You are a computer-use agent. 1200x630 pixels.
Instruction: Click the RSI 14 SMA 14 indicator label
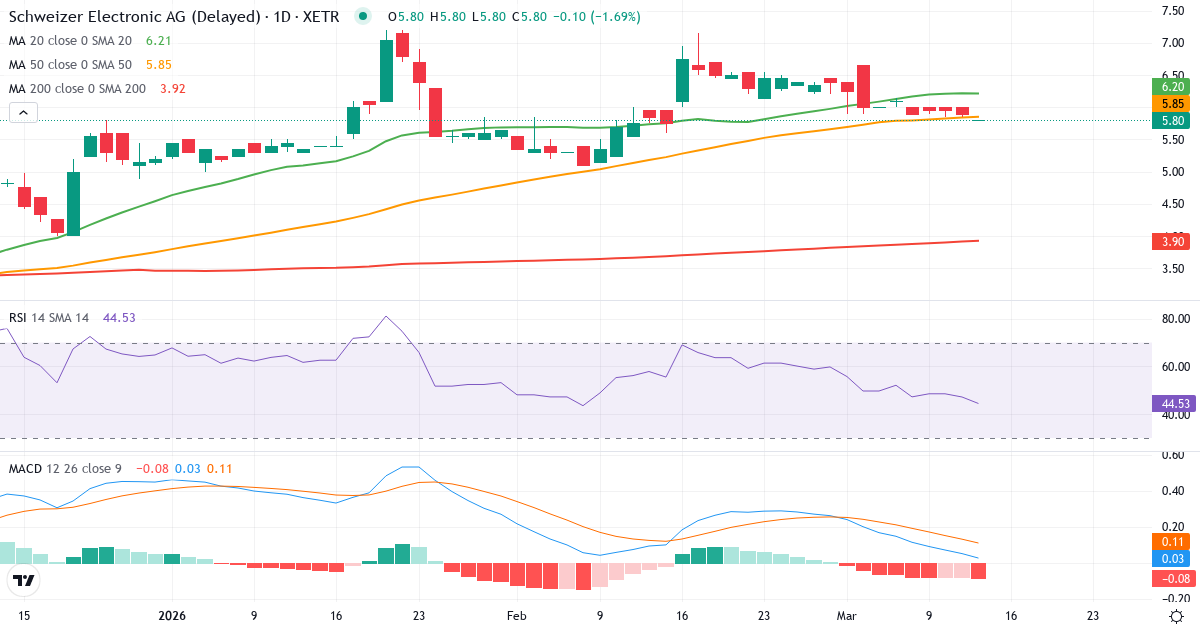[48, 316]
